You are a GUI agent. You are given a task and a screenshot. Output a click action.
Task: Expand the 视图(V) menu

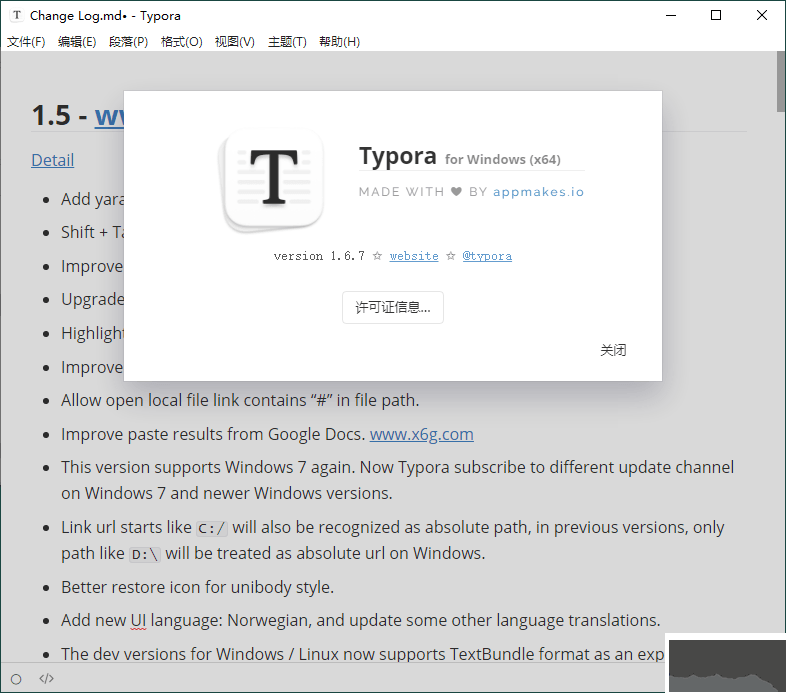pyautogui.click(x=234, y=42)
